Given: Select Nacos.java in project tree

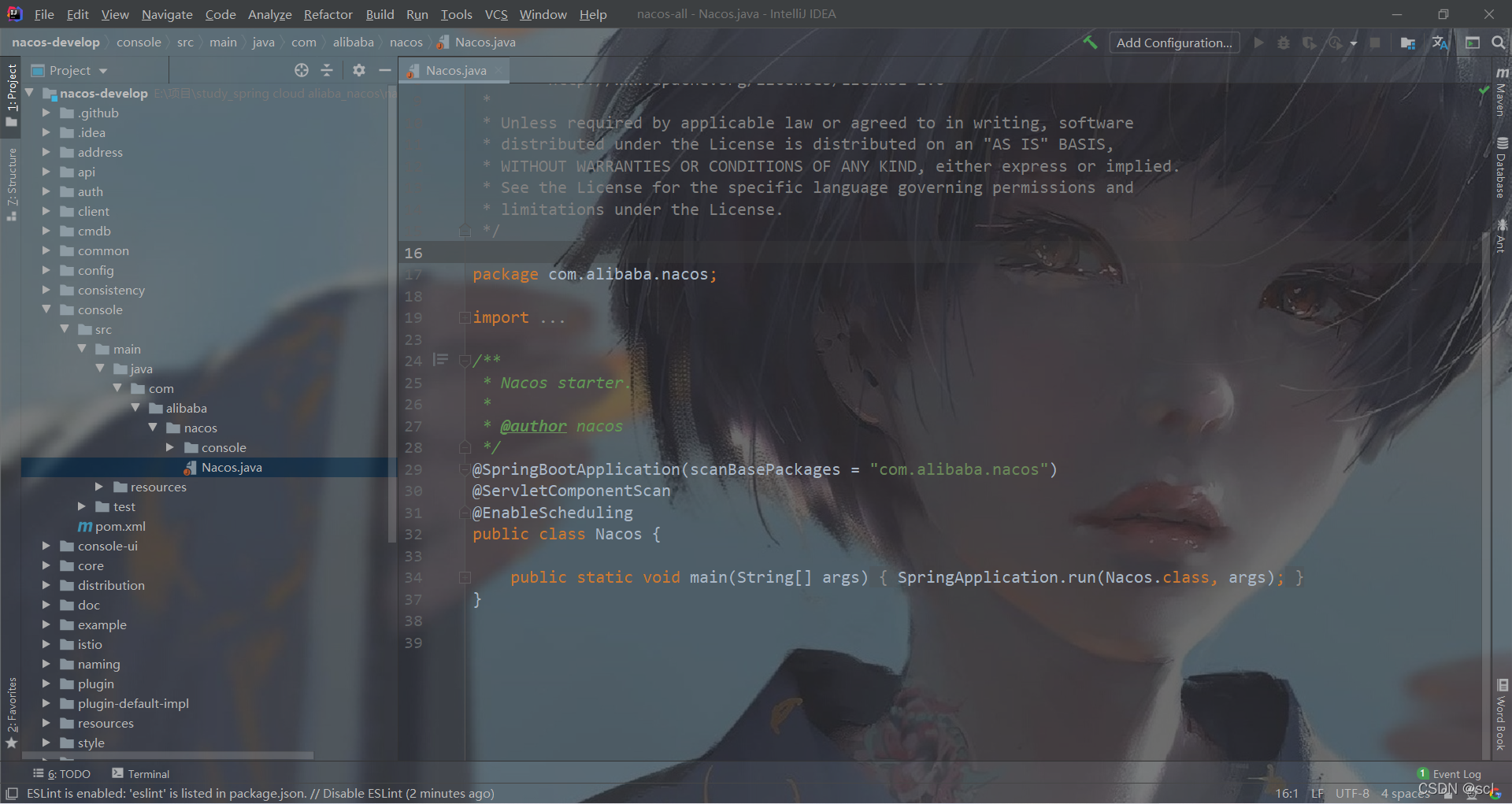Looking at the screenshot, I should pyautogui.click(x=209, y=467).
